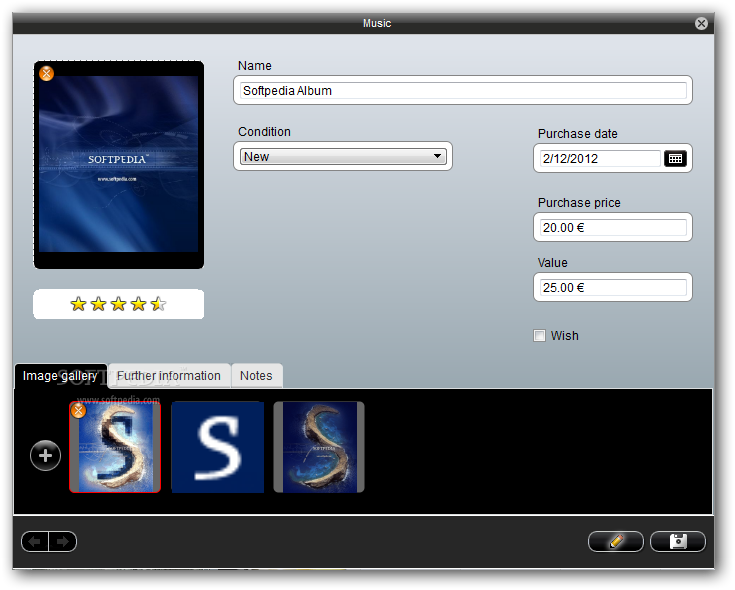Click the Purchase price field 20.00 €
Screen dimensions: 735x590
(x=613, y=228)
